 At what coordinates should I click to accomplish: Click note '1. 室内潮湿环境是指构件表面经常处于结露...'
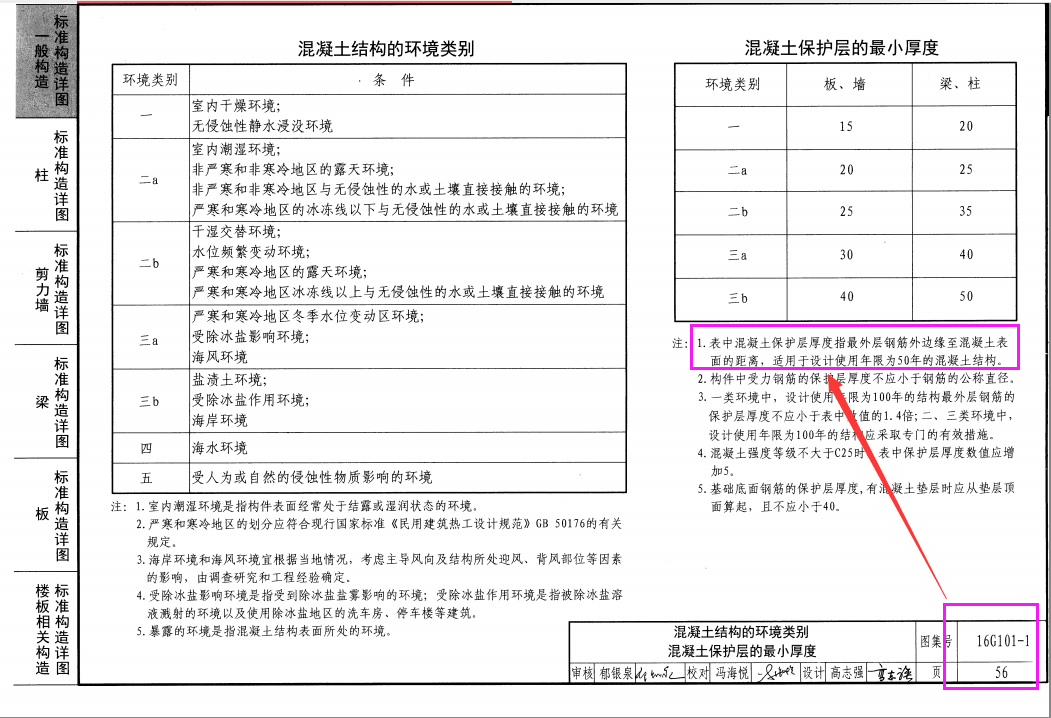coord(308,506)
